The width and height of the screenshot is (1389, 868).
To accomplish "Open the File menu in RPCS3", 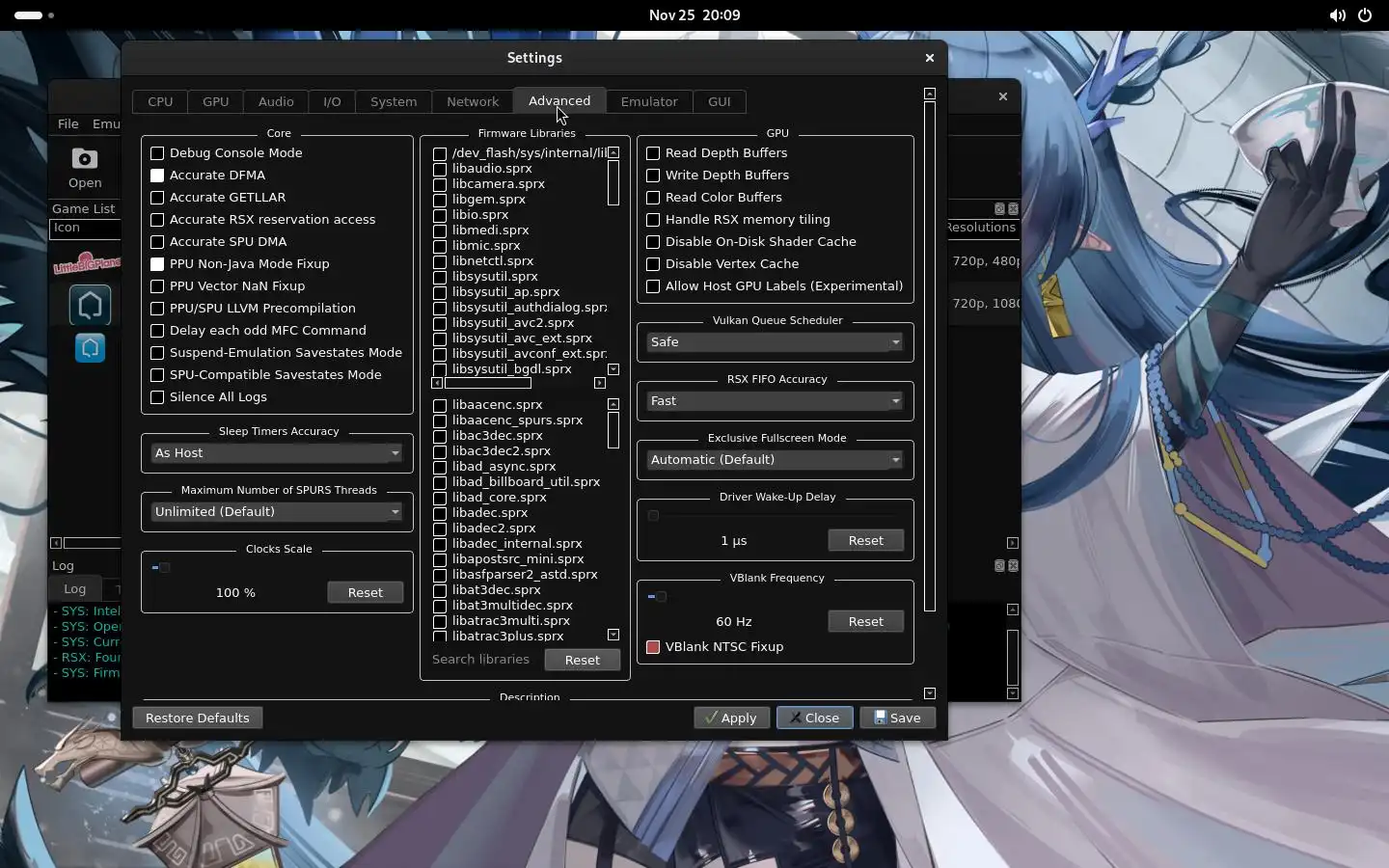I will click(x=68, y=123).
